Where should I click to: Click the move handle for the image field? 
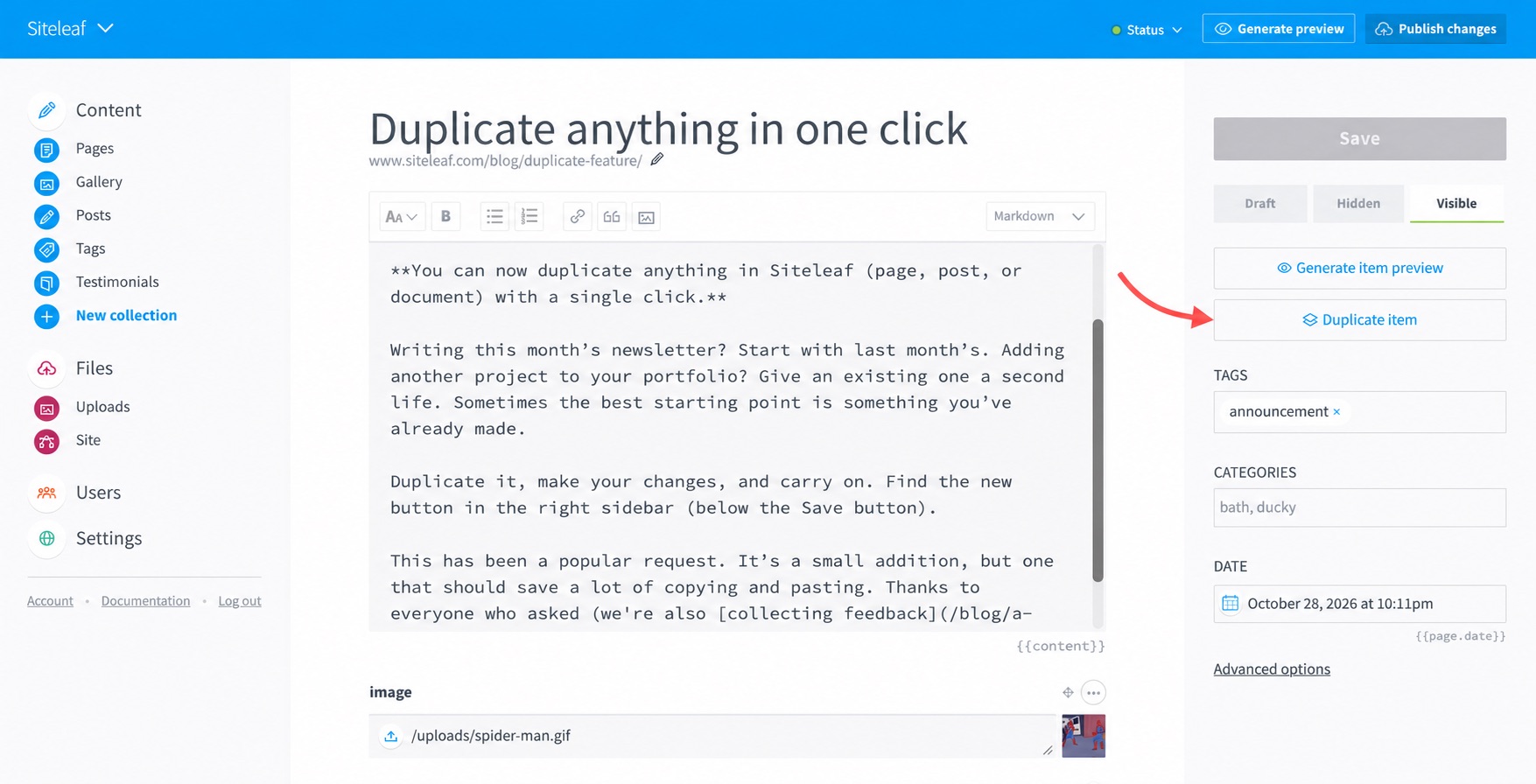[1068, 692]
